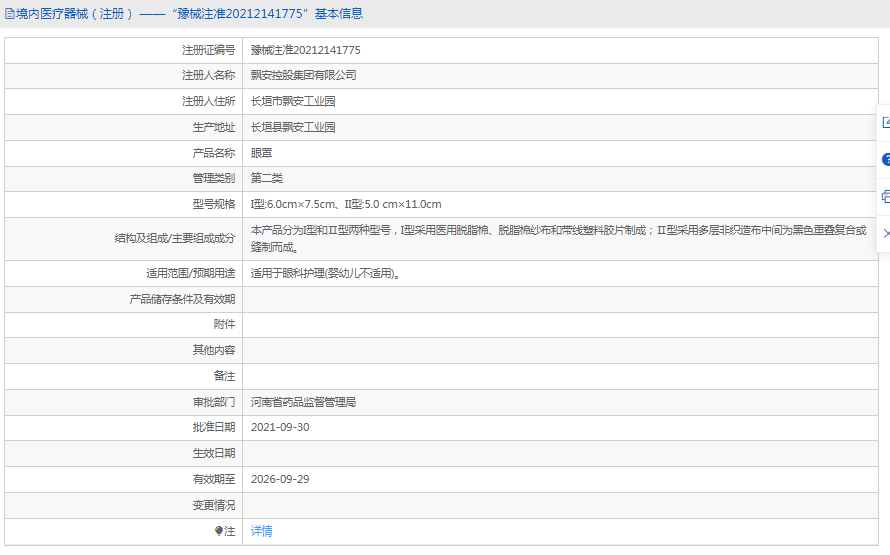Click the edit/feedback icon in the side toolbar

(885, 122)
